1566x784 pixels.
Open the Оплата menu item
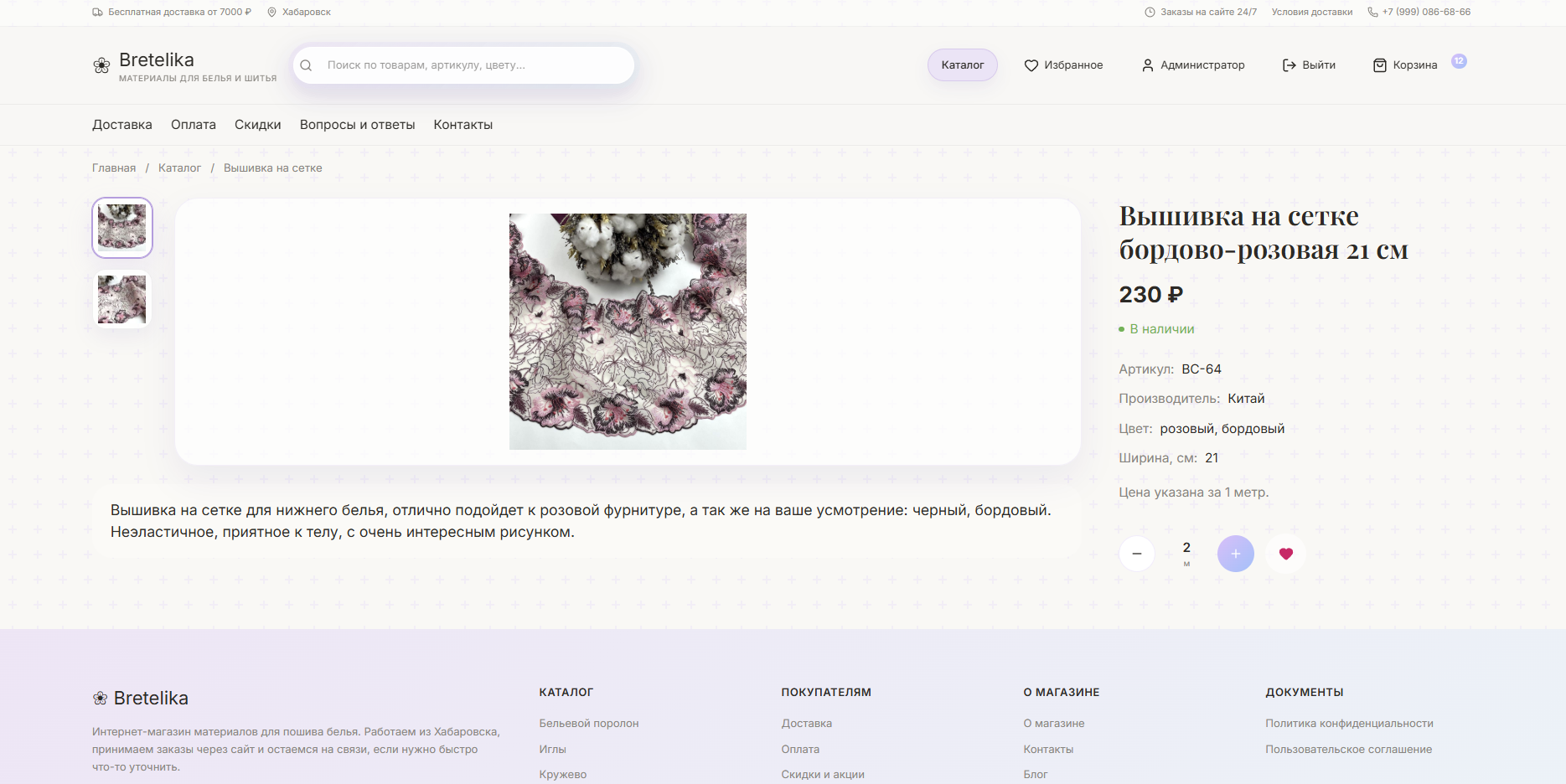194,125
